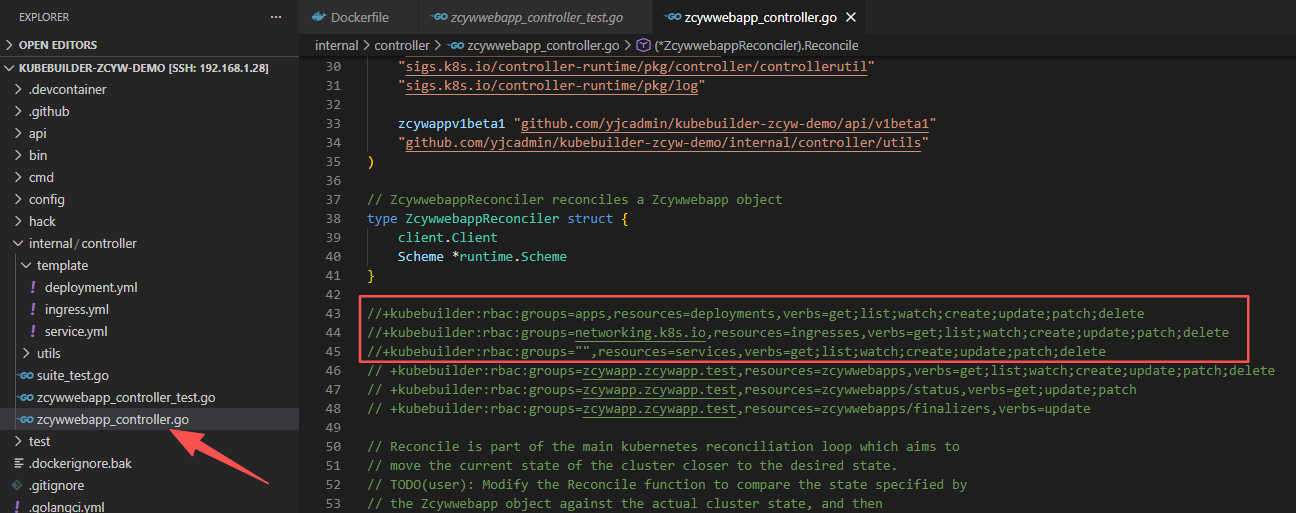Expand the Open Editors section
The height and width of the screenshot is (513, 1296).
[x=58, y=45]
